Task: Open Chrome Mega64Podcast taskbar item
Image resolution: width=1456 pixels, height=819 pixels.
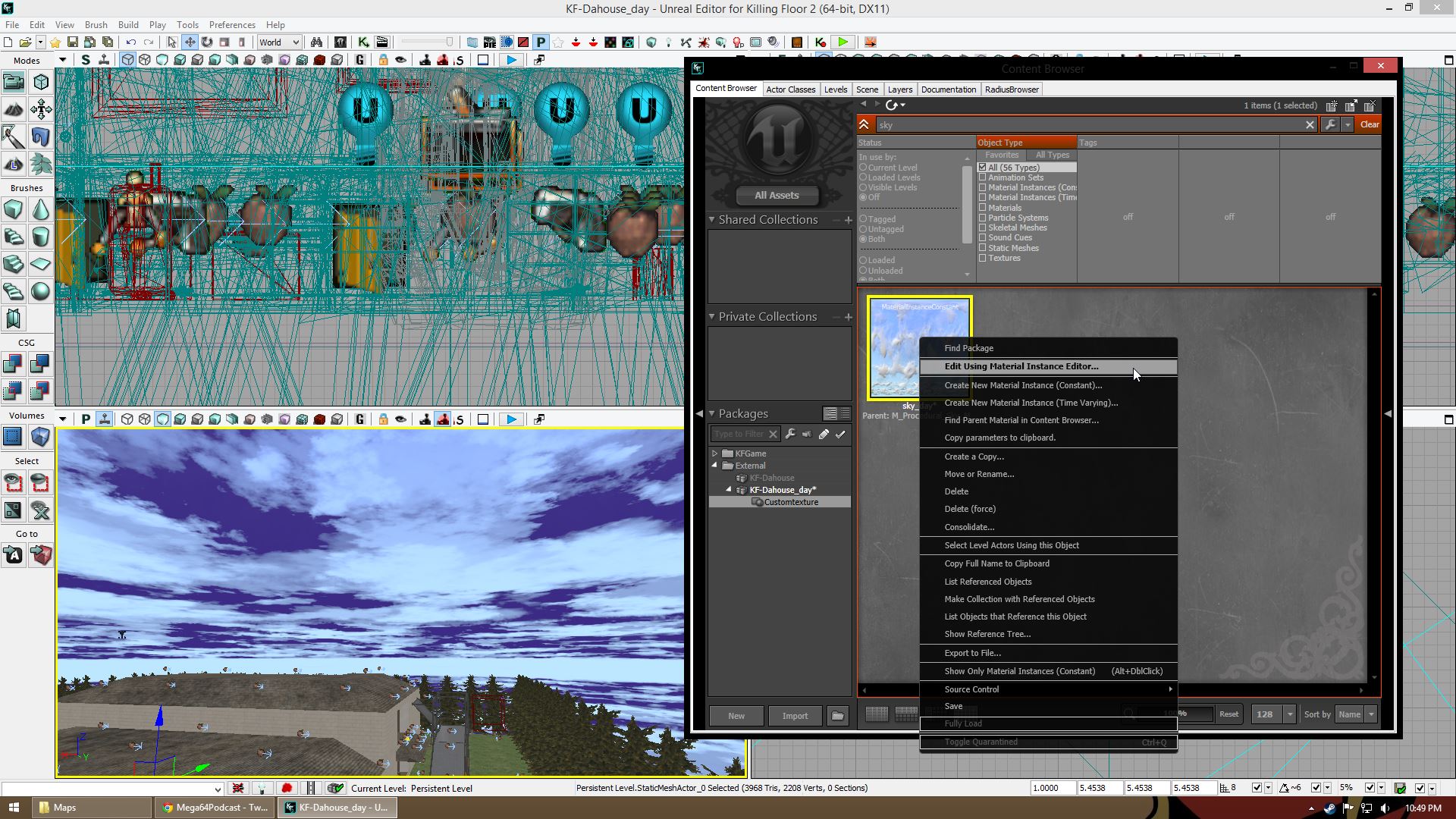Action: pos(215,808)
